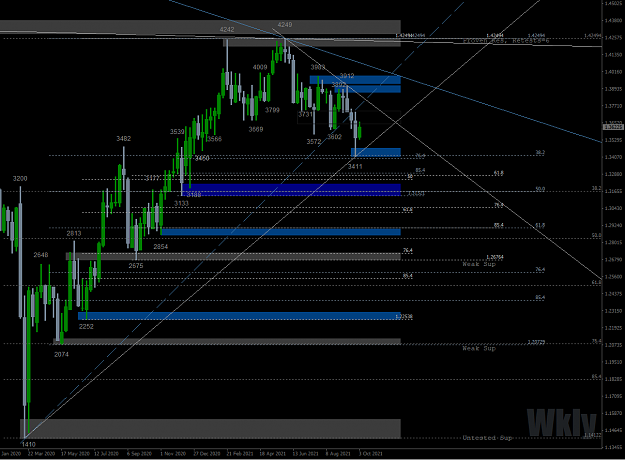625x460 pixels.
Task: Click the 1.26764 level value label
Action: [x=495, y=257]
